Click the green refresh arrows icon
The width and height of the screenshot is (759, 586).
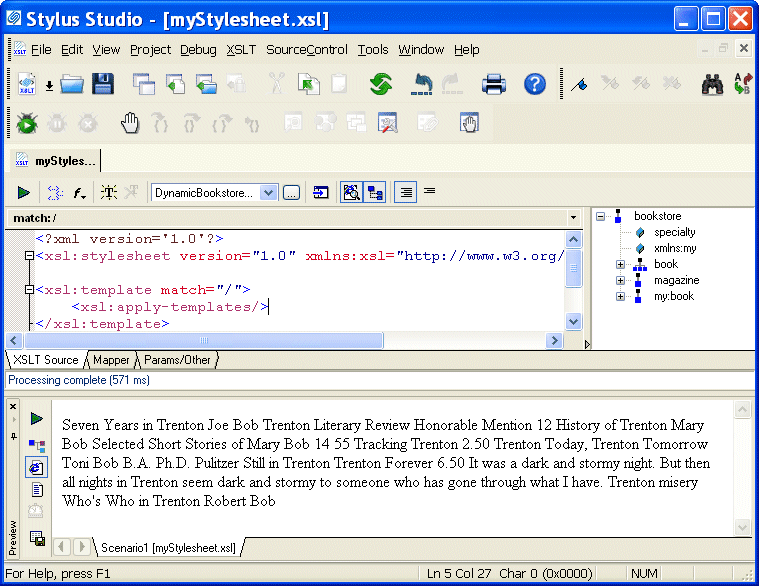[380, 85]
